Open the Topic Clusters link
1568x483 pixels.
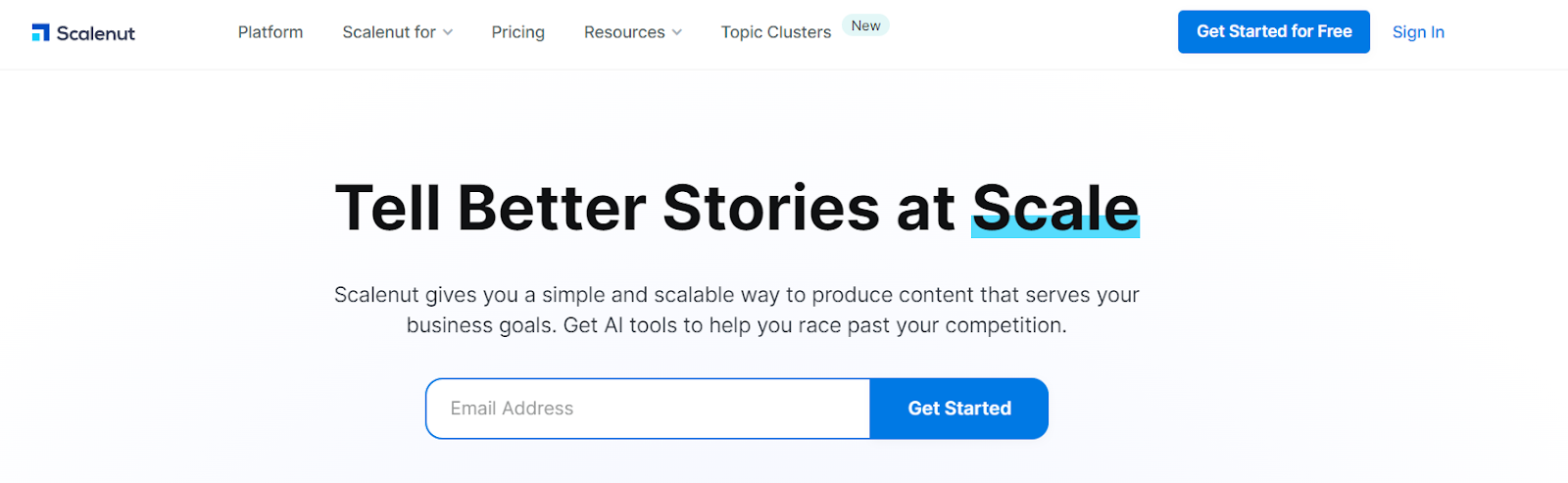(x=776, y=32)
